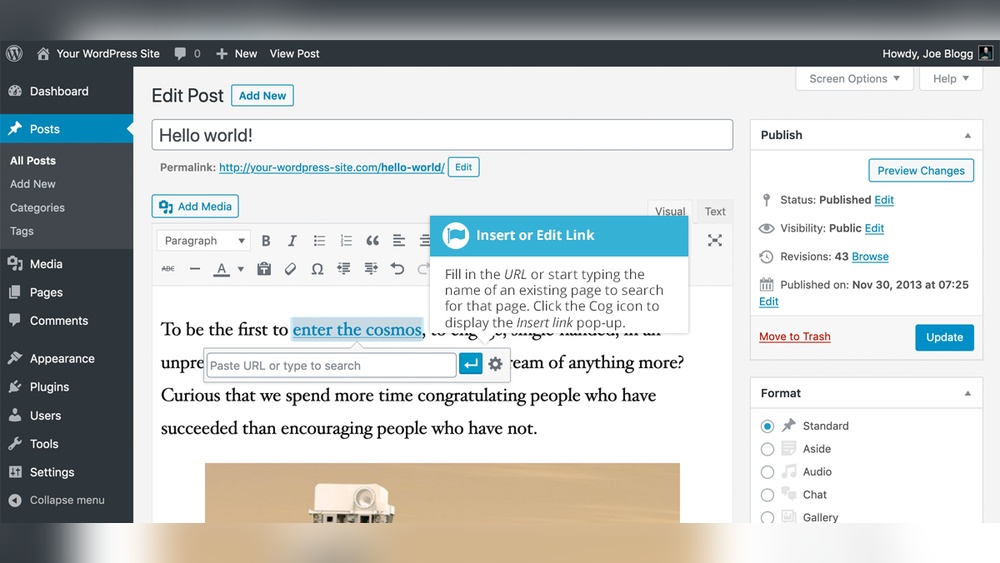Collapse the admin sidebar menu
Screen dimensions: 1000x563
pos(66,500)
